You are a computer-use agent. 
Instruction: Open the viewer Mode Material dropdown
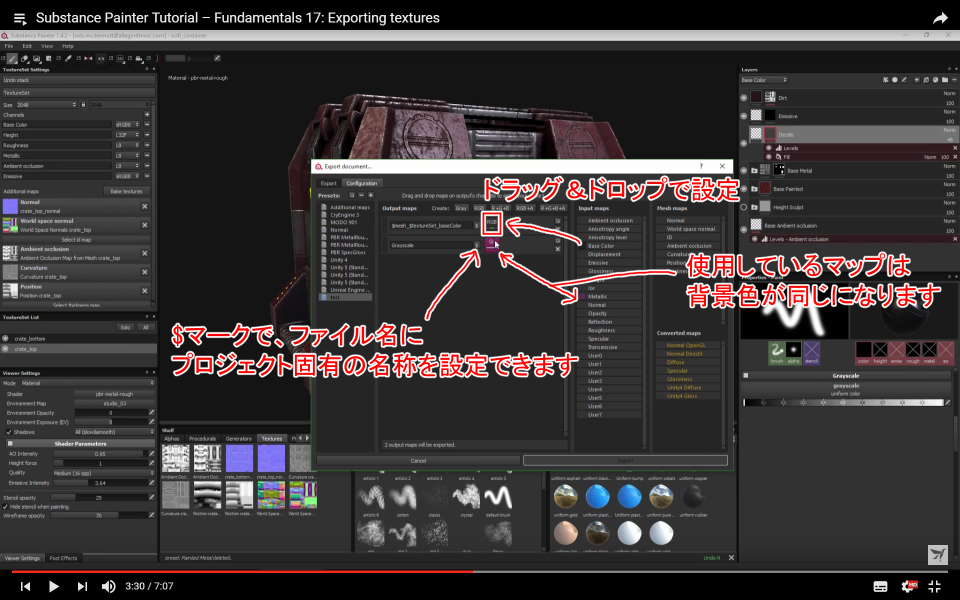88,383
